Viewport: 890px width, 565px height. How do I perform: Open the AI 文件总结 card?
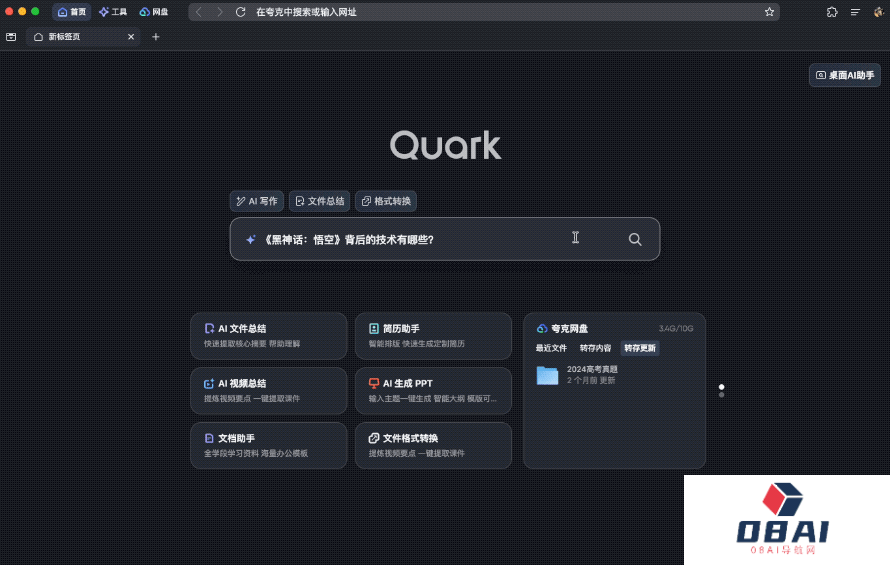(268, 335)
